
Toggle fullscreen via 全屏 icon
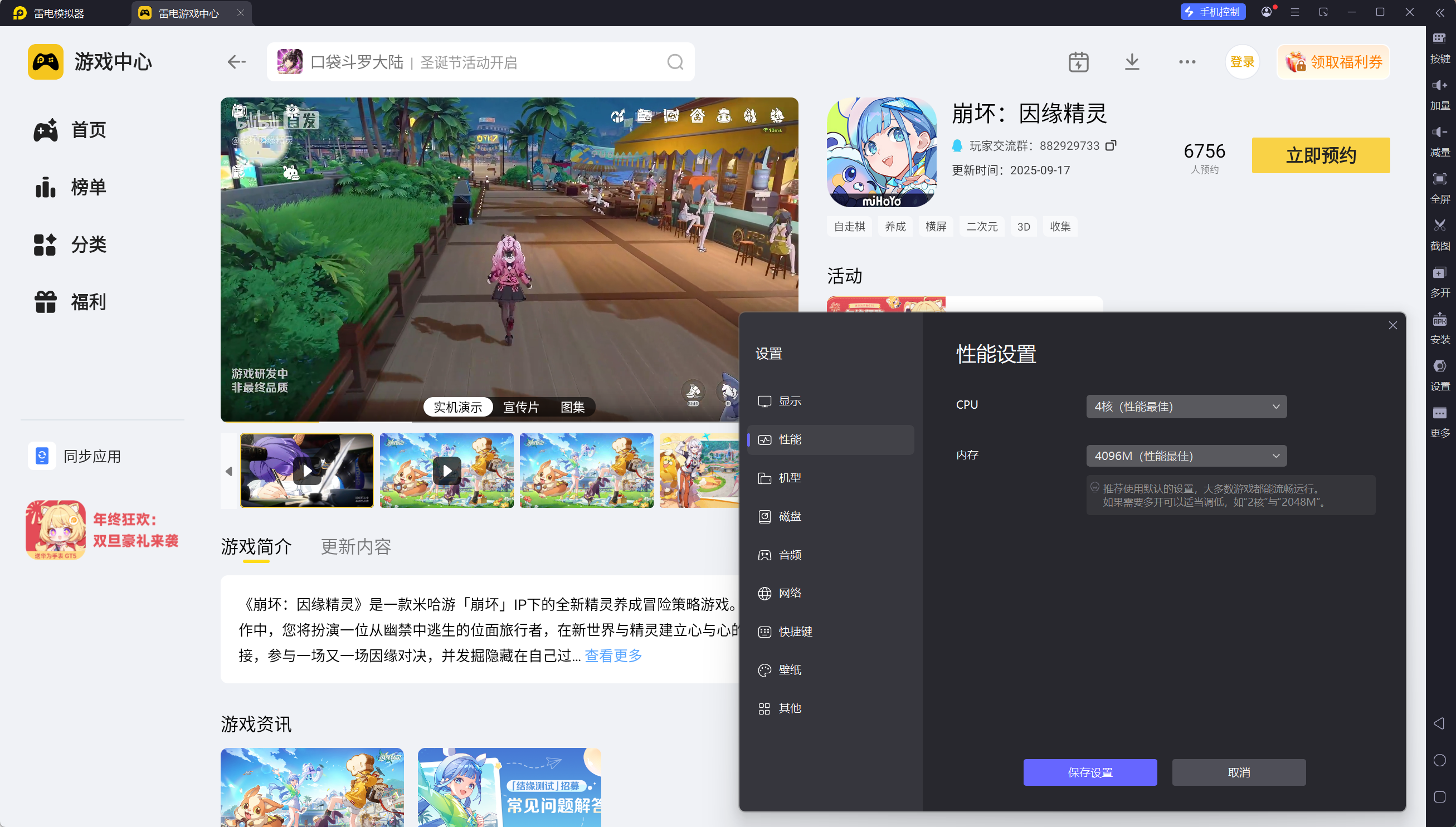1439,180
